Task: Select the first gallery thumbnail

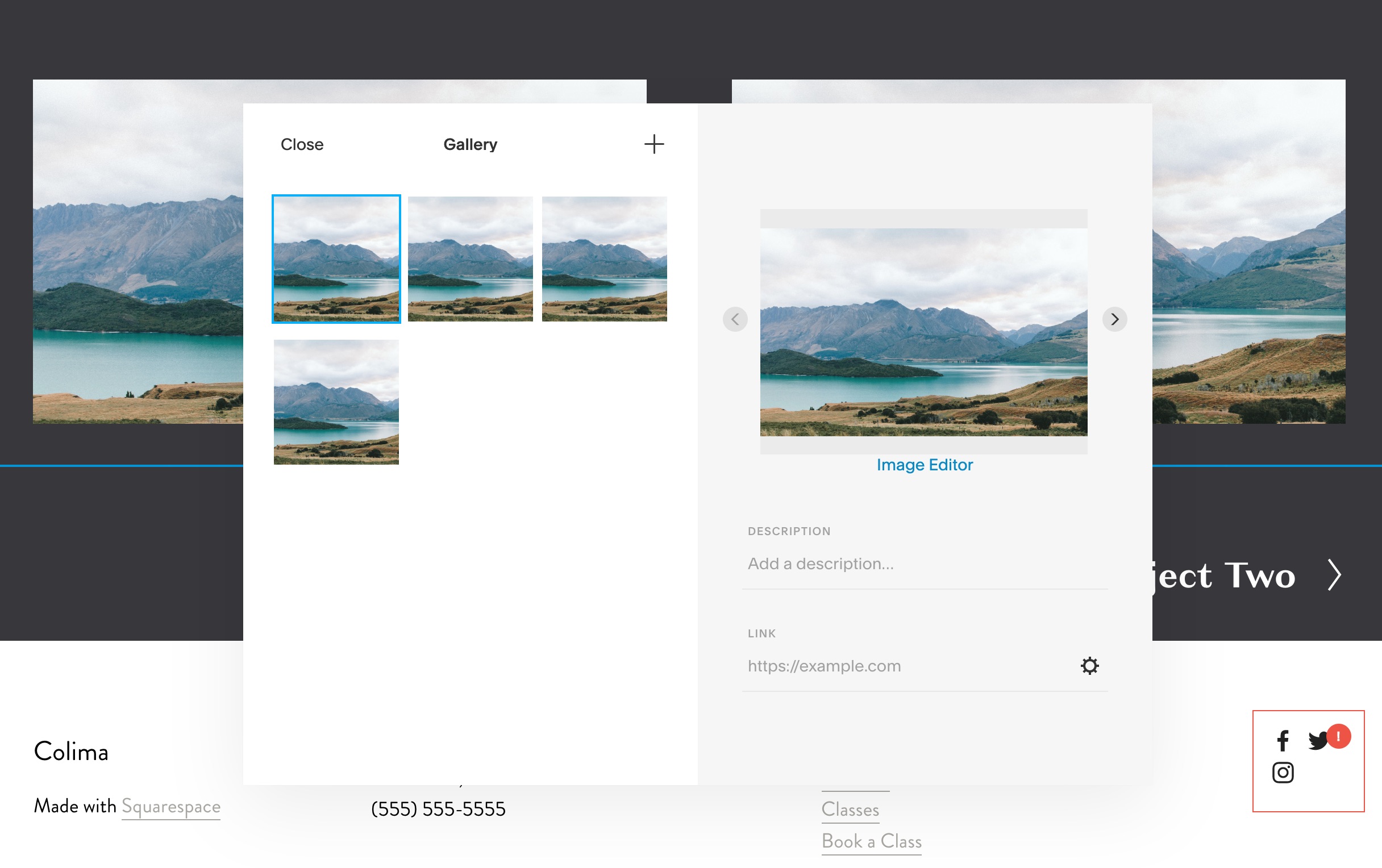Action: pyautogui.click(x=336, y=258)
